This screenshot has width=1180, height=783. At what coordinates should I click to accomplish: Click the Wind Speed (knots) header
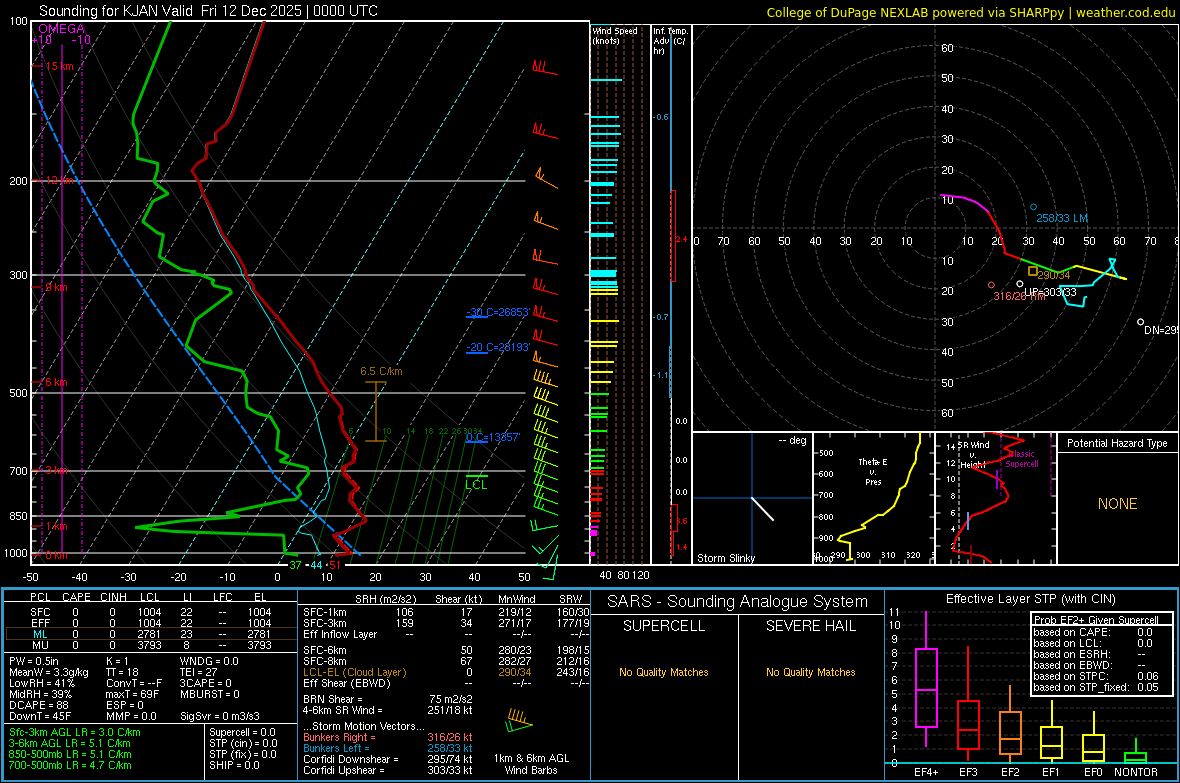pyautogui.click(x=614, y=35)
